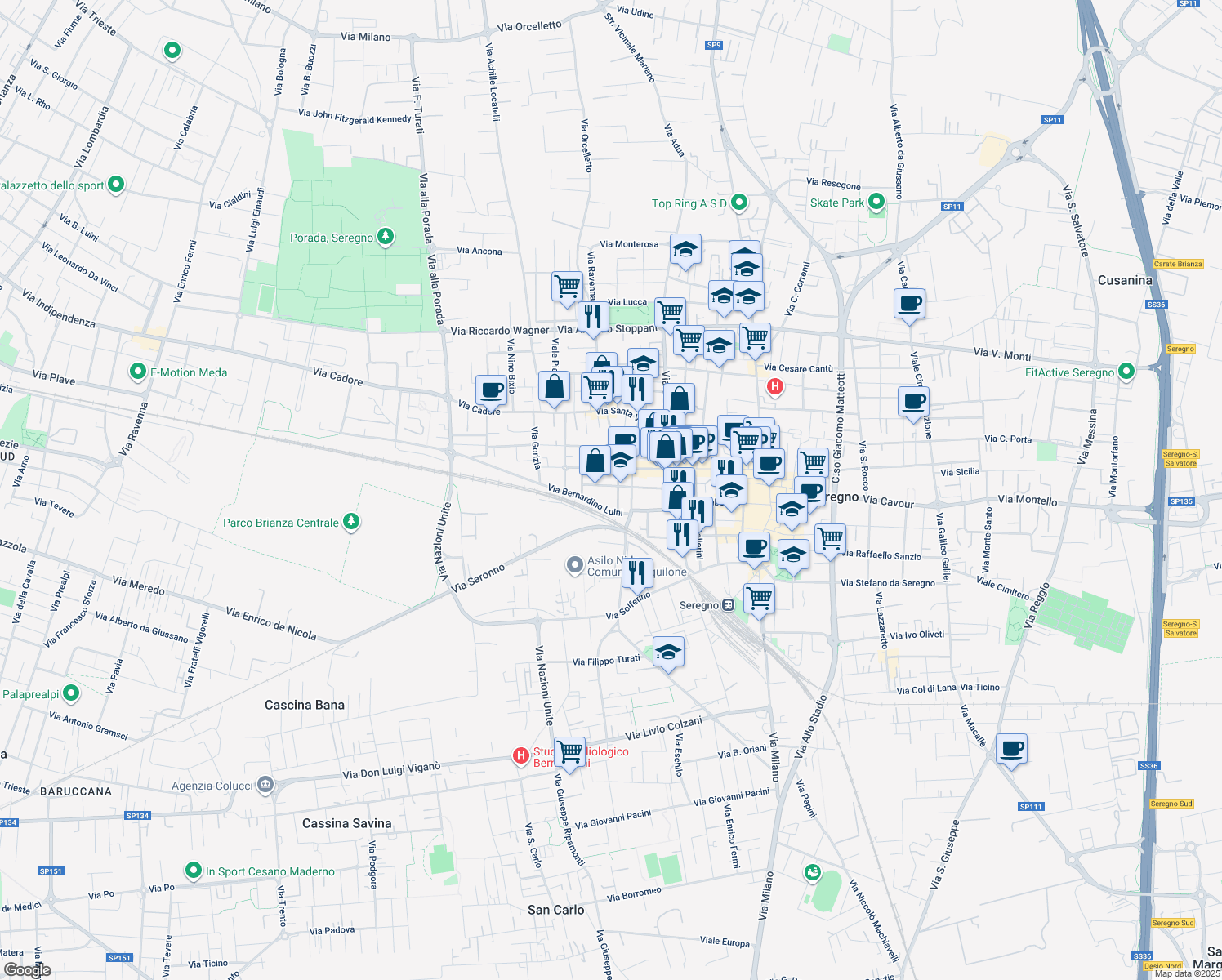The height and width of the screenshot is (980, 1222).
Task: Click the BARUCCANA area label
Action: [x=76, y=791]
